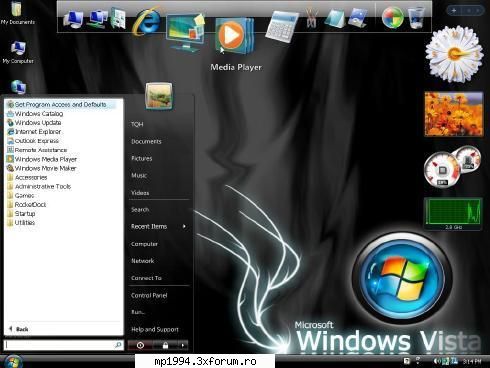490x368 pixels.
Task: Click the CPU meter gadget
Action: (453, 166)
